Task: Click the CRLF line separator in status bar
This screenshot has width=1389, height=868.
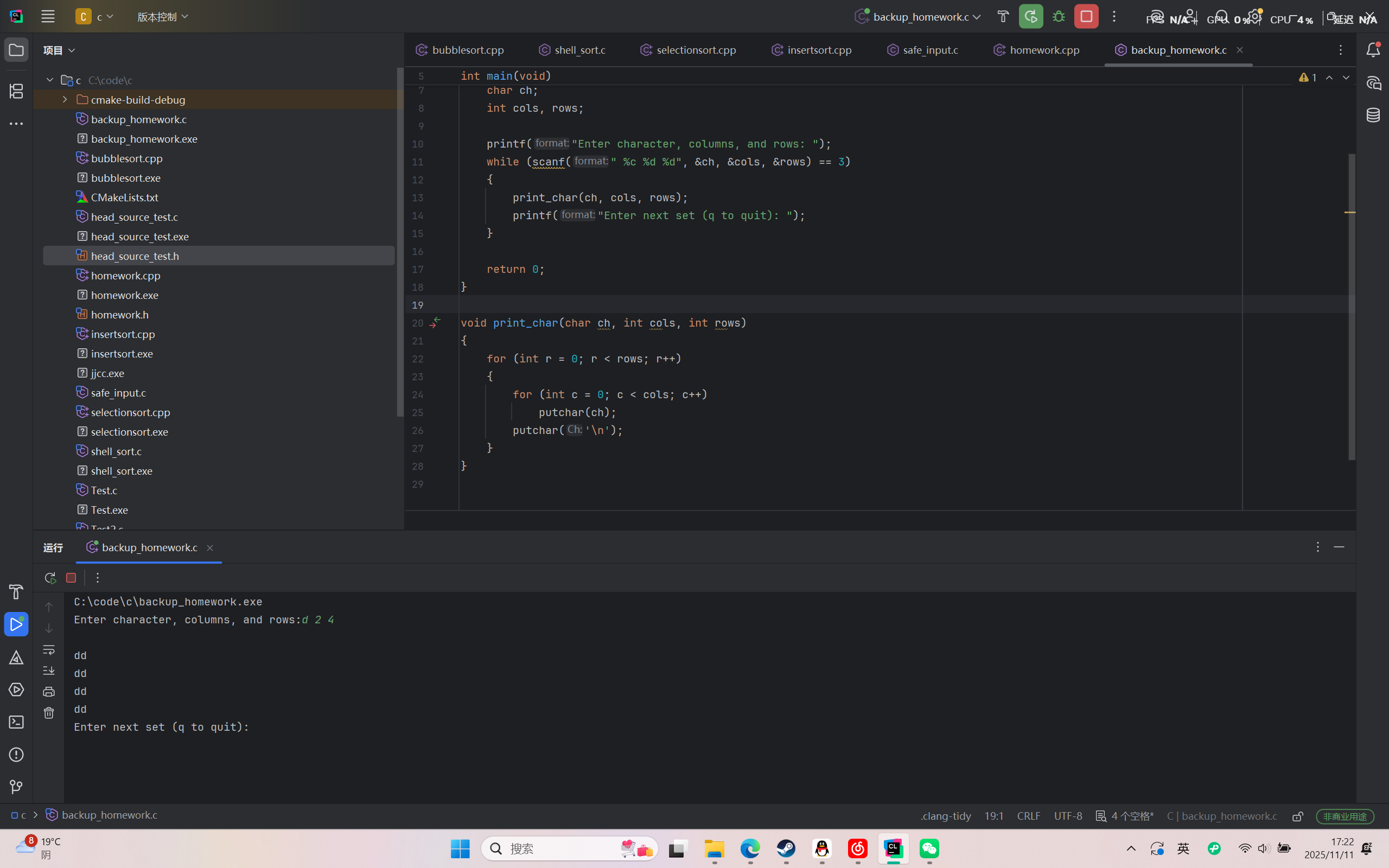Action: 1028,816
